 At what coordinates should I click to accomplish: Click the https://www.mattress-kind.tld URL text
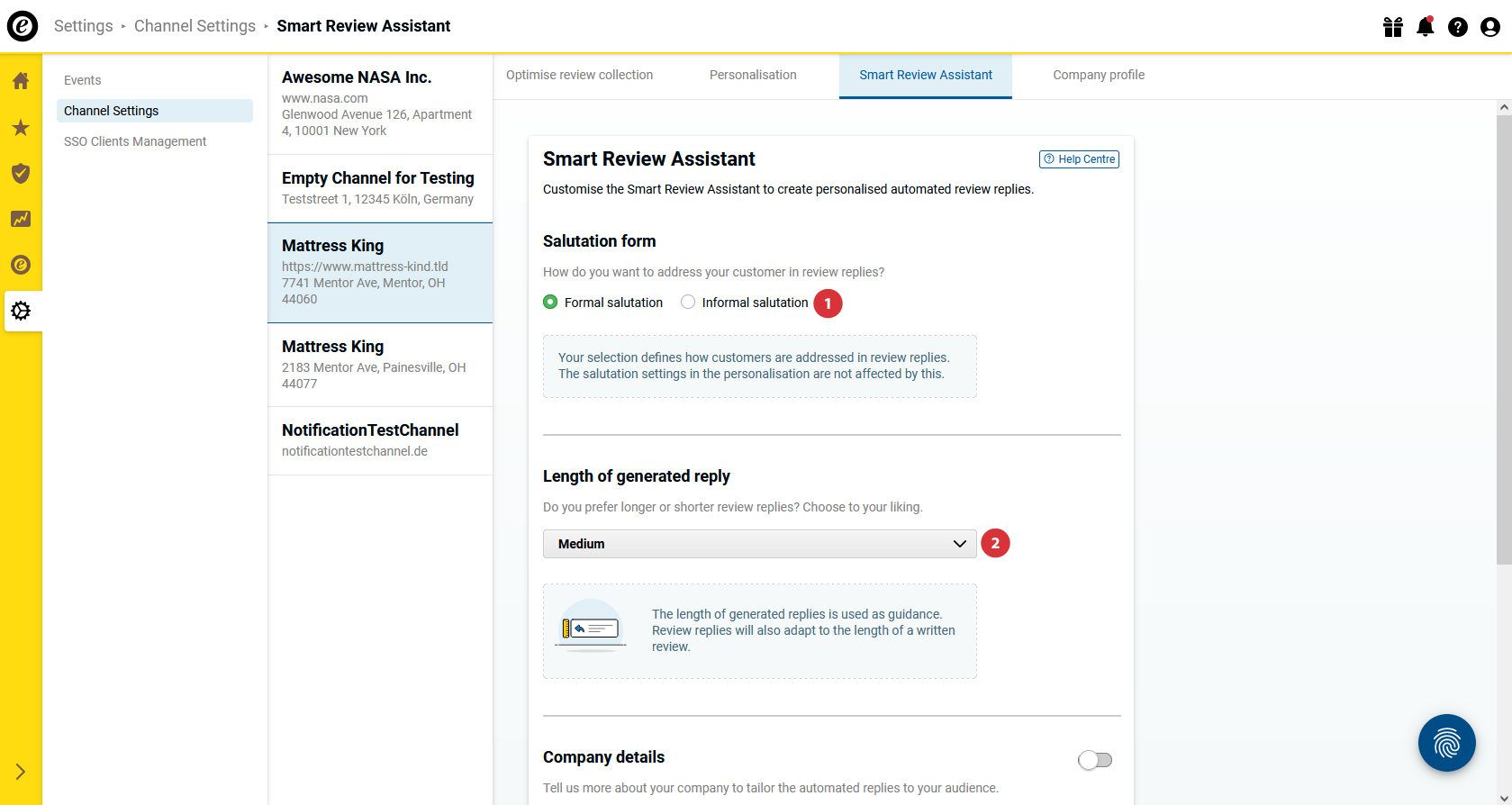365,267
